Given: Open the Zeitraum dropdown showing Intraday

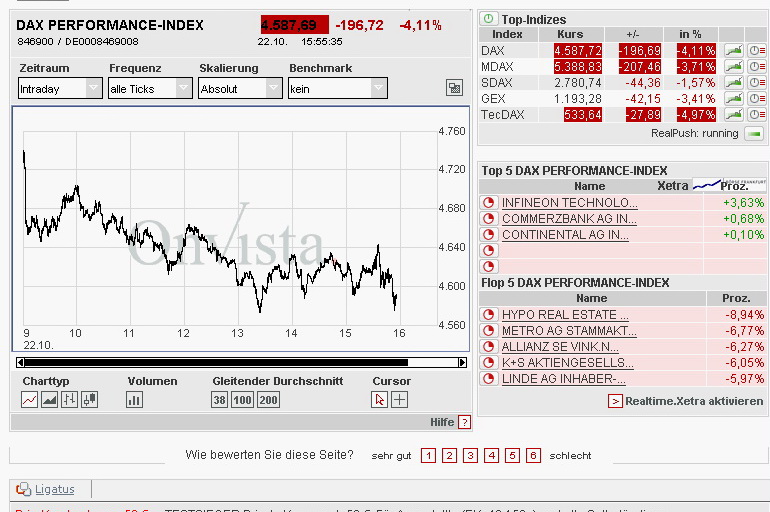Looking at the screenshot, I should 60,89.
